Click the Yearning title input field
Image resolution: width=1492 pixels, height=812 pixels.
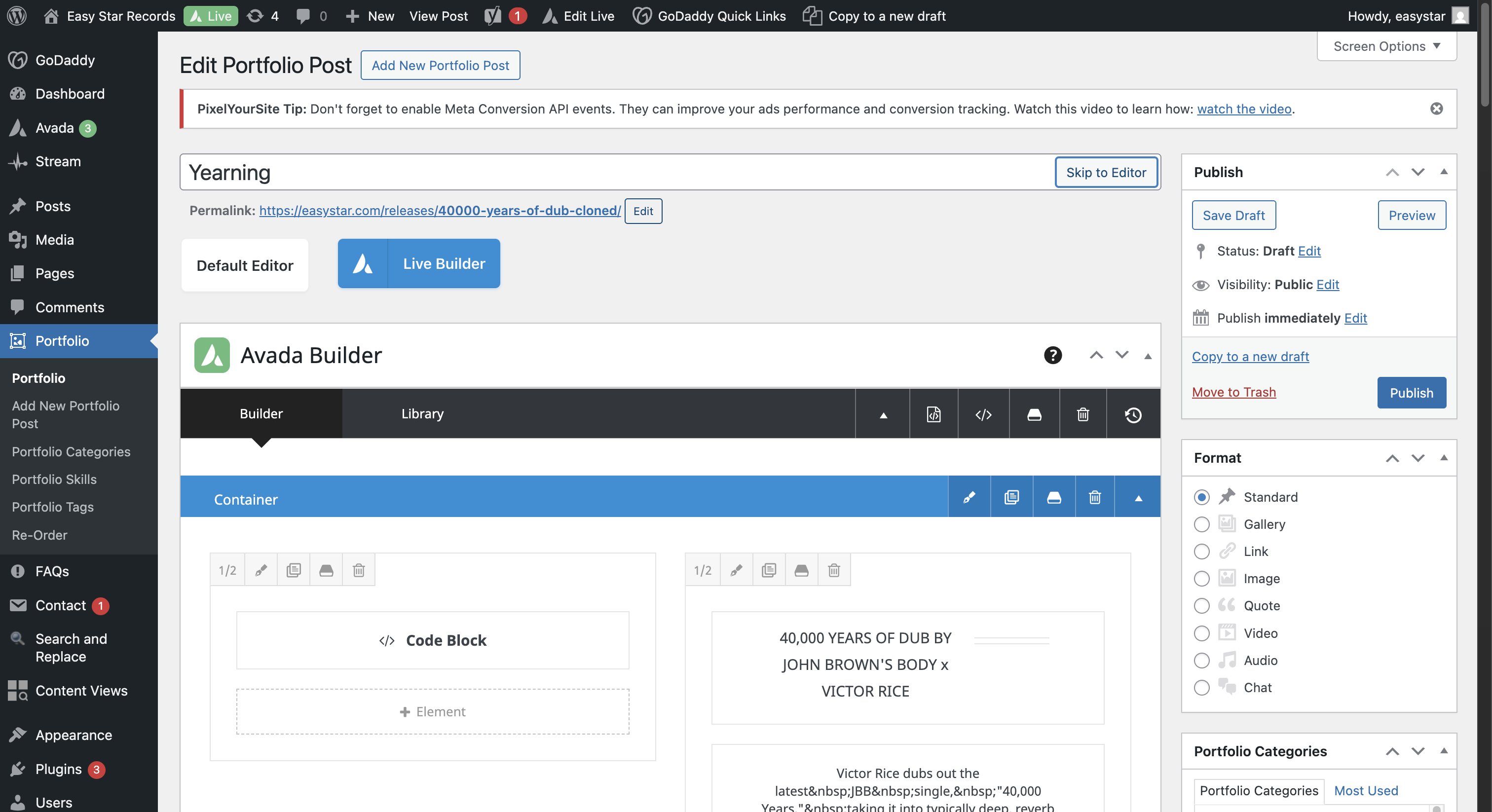614,173
